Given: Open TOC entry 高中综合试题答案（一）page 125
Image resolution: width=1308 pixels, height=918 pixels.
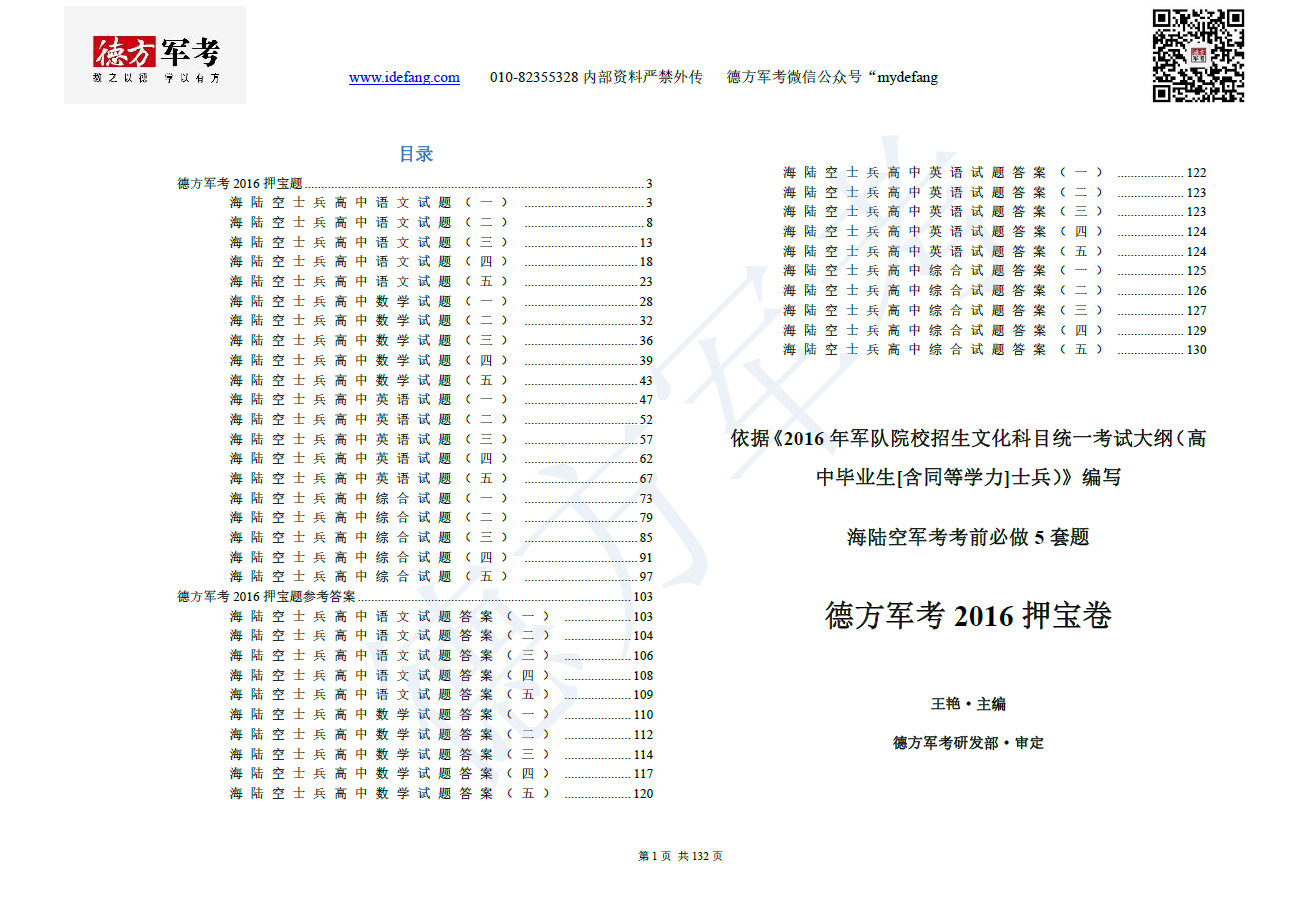Looking at the screenshot, I should tap(994, 271).
